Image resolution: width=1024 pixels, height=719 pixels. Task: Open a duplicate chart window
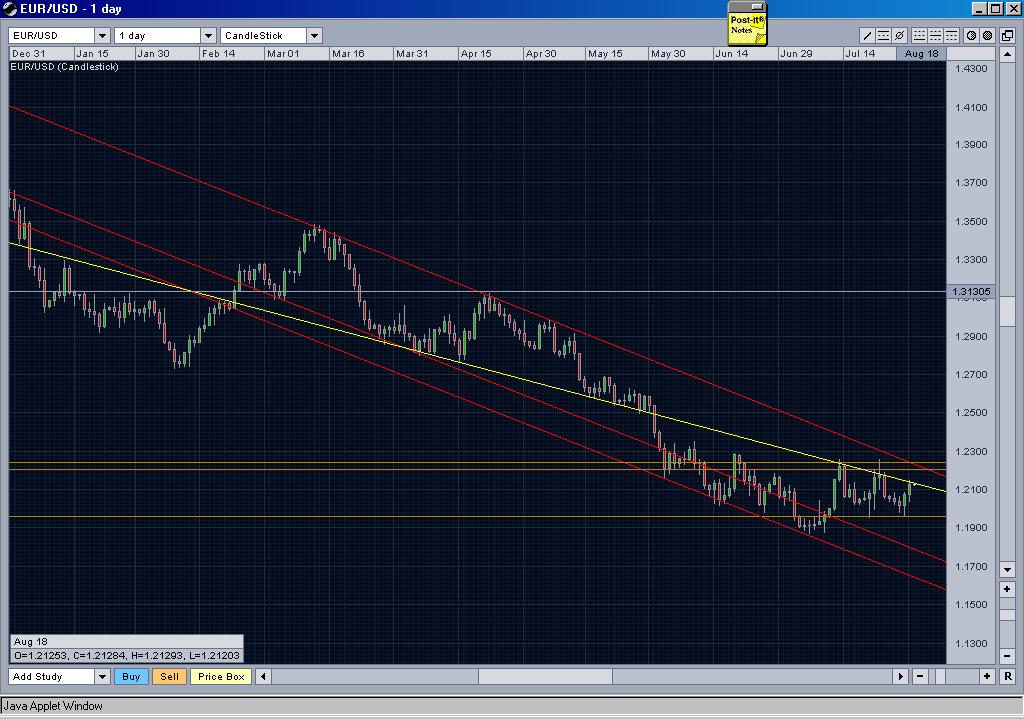[1007, 35]
